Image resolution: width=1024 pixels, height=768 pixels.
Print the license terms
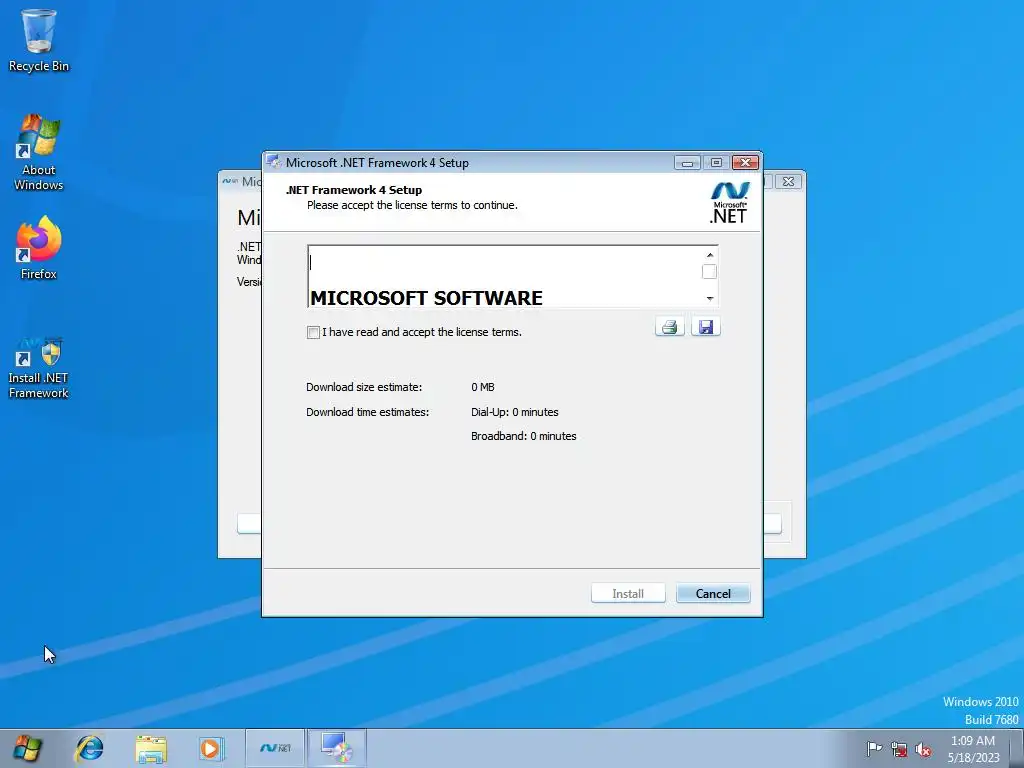669,327
